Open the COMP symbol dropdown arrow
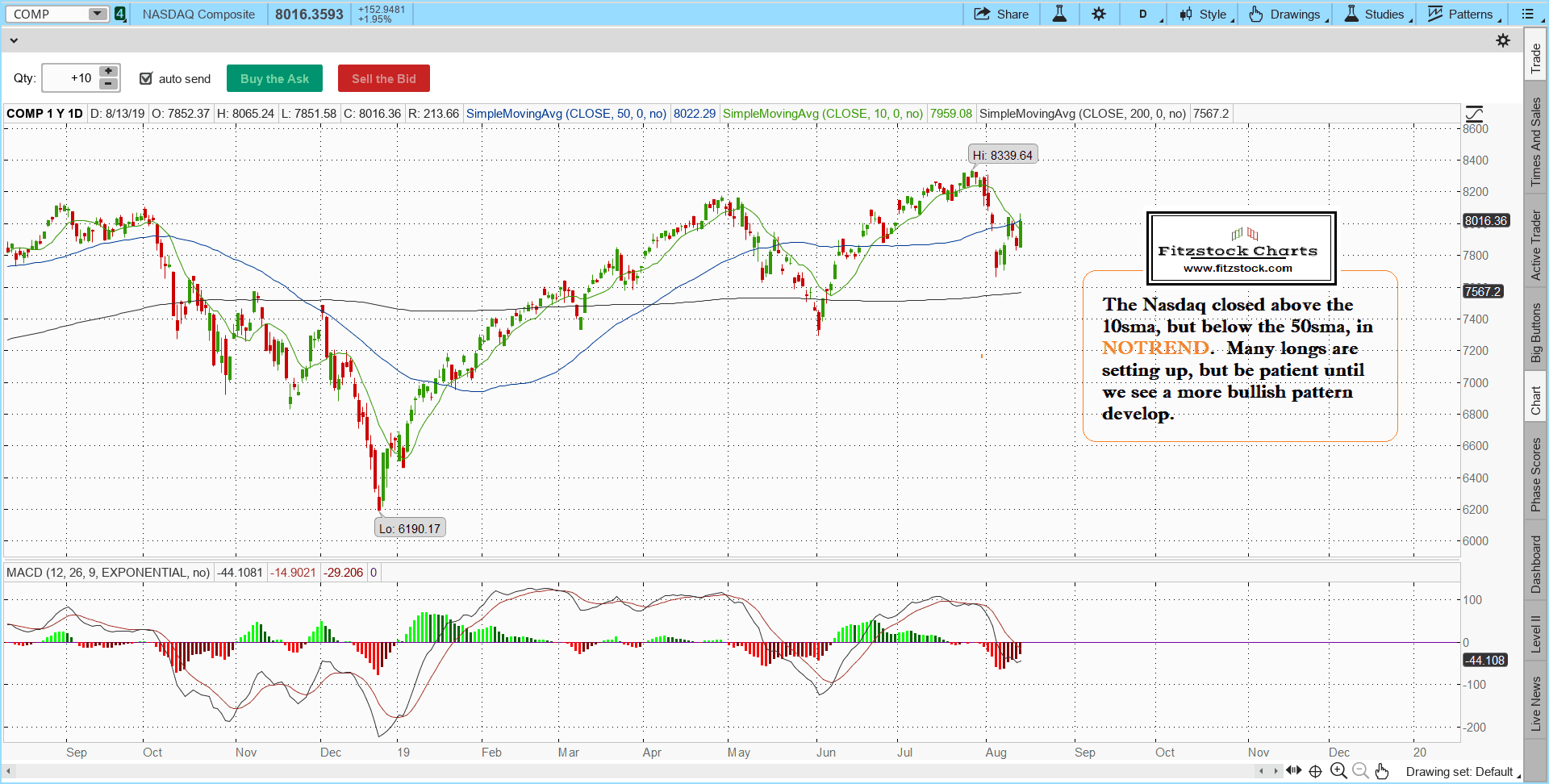The width and height of the screenshot is (1549, 784). tap(97, 14)
